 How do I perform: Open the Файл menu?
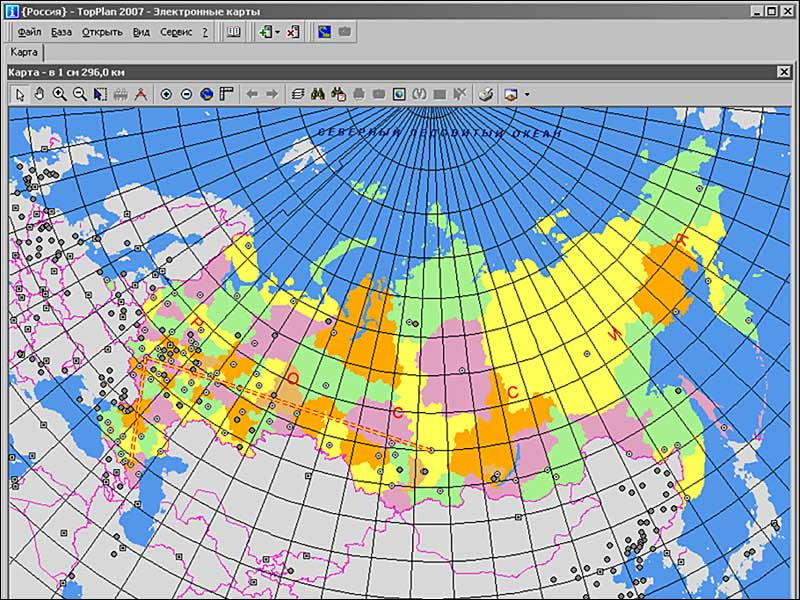[x=29, y=32]
